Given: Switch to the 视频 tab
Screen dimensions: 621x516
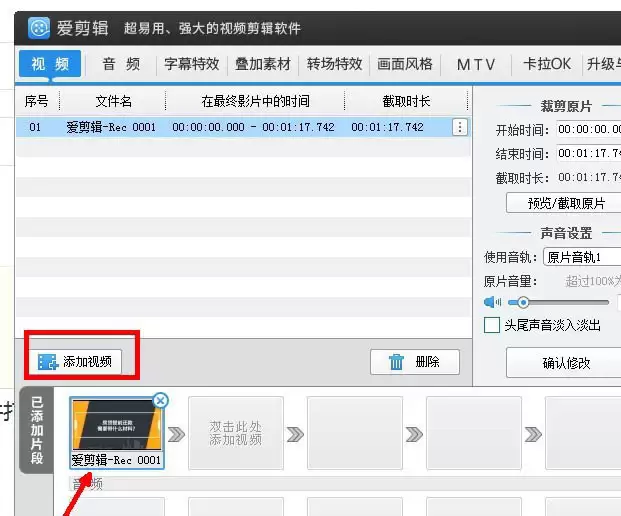Looking at the screenshot, I should point(50,63).
